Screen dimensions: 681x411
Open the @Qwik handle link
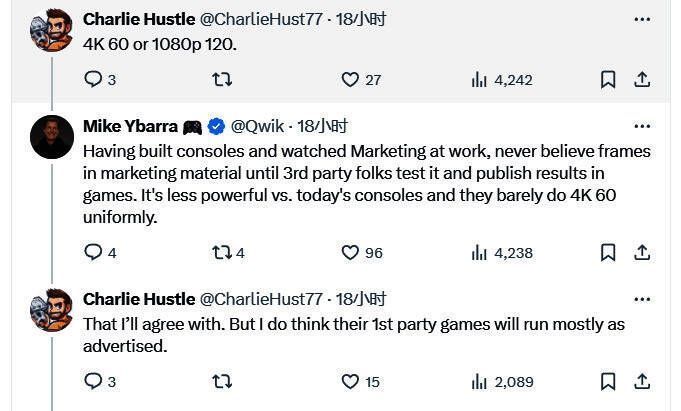point(258,126)
